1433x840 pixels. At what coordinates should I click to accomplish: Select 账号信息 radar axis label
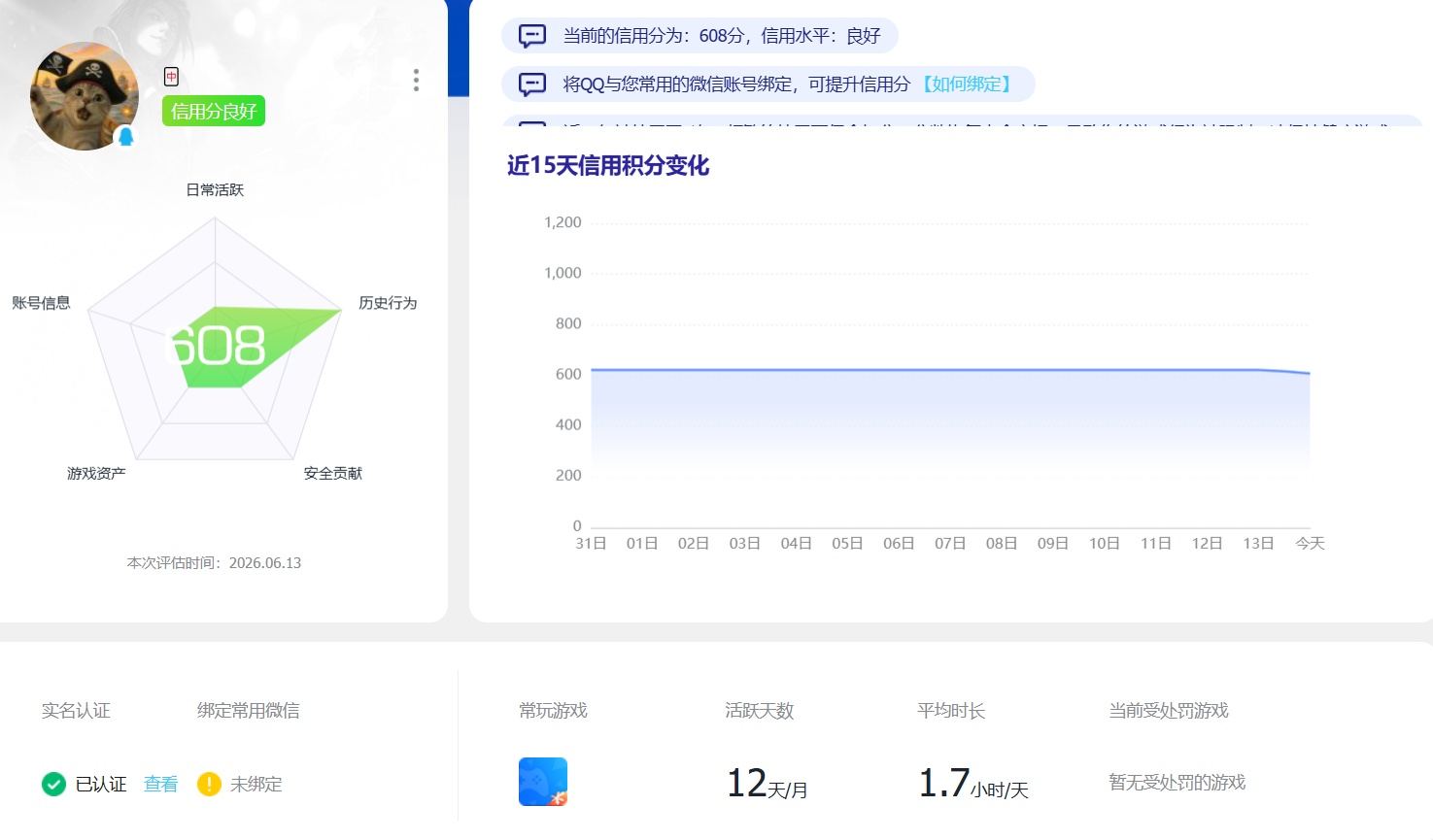point(41,303)
